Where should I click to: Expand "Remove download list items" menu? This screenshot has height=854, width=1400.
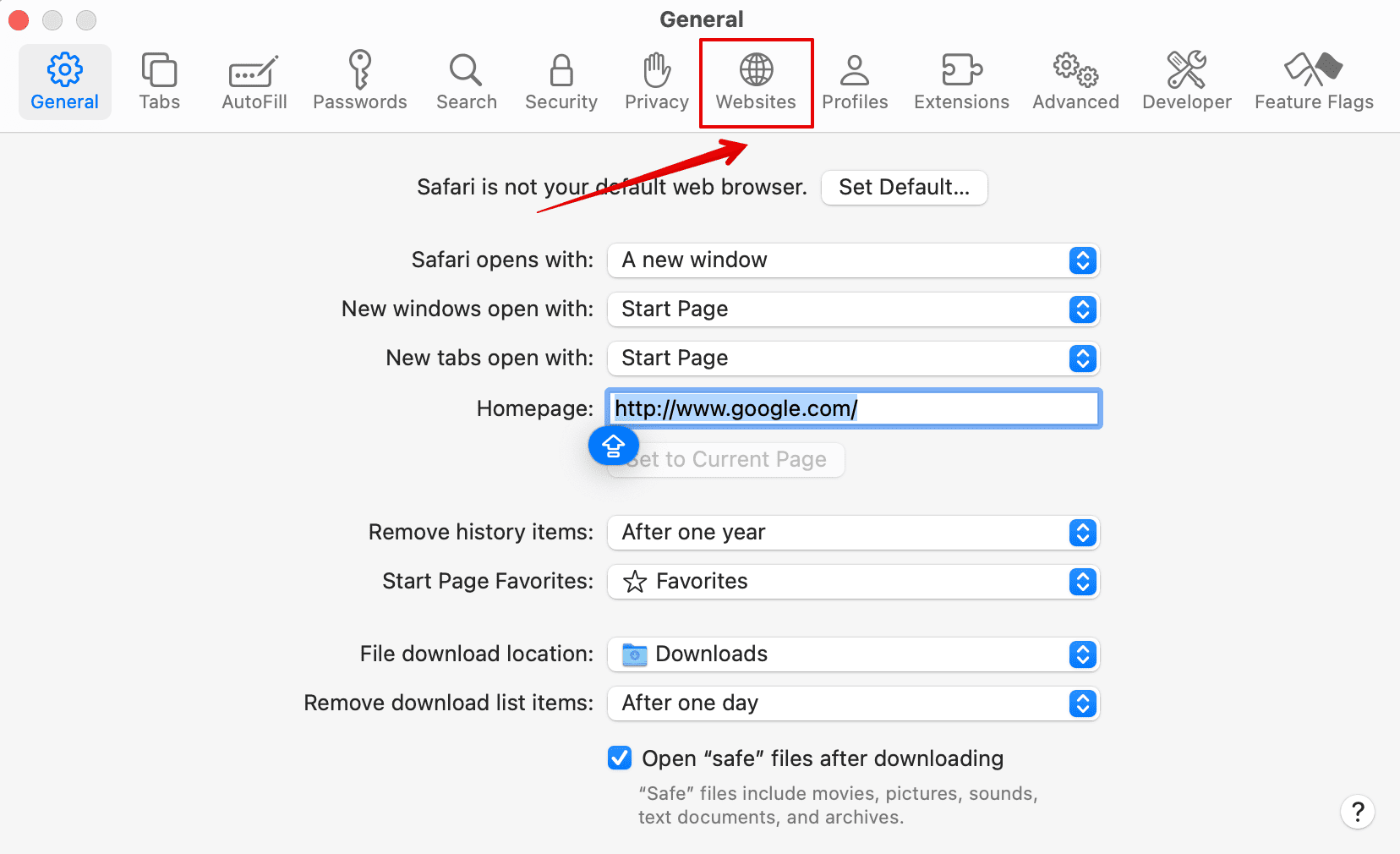pos(852,703)
